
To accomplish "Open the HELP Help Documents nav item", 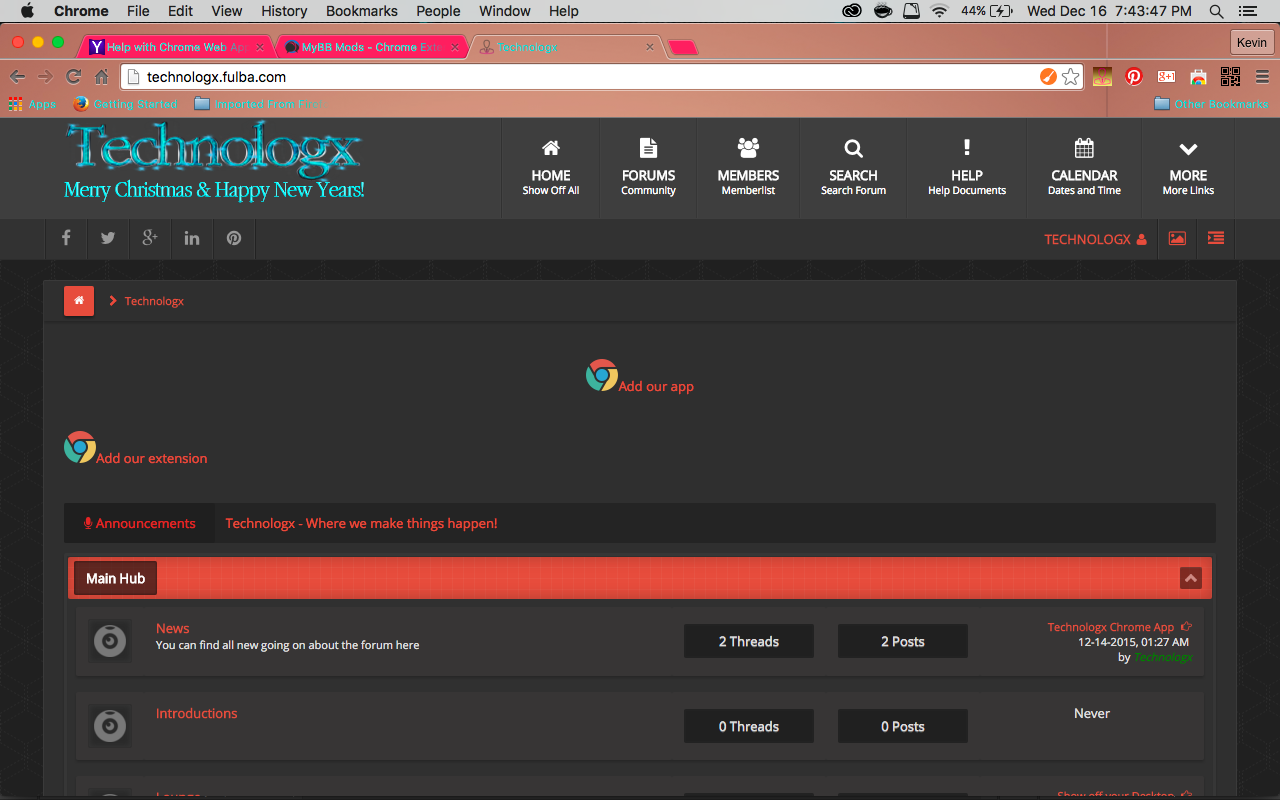I will [x=967, y=168].
